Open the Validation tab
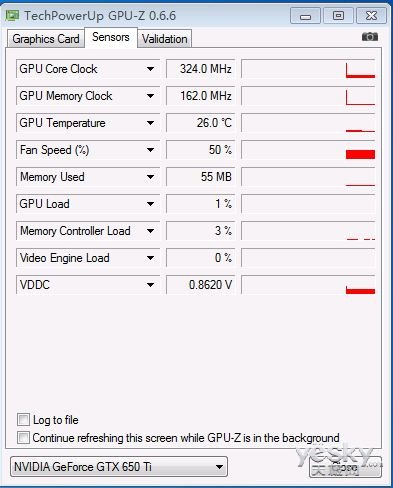Viewport: 393px width, 488px height. pos(165,39)
